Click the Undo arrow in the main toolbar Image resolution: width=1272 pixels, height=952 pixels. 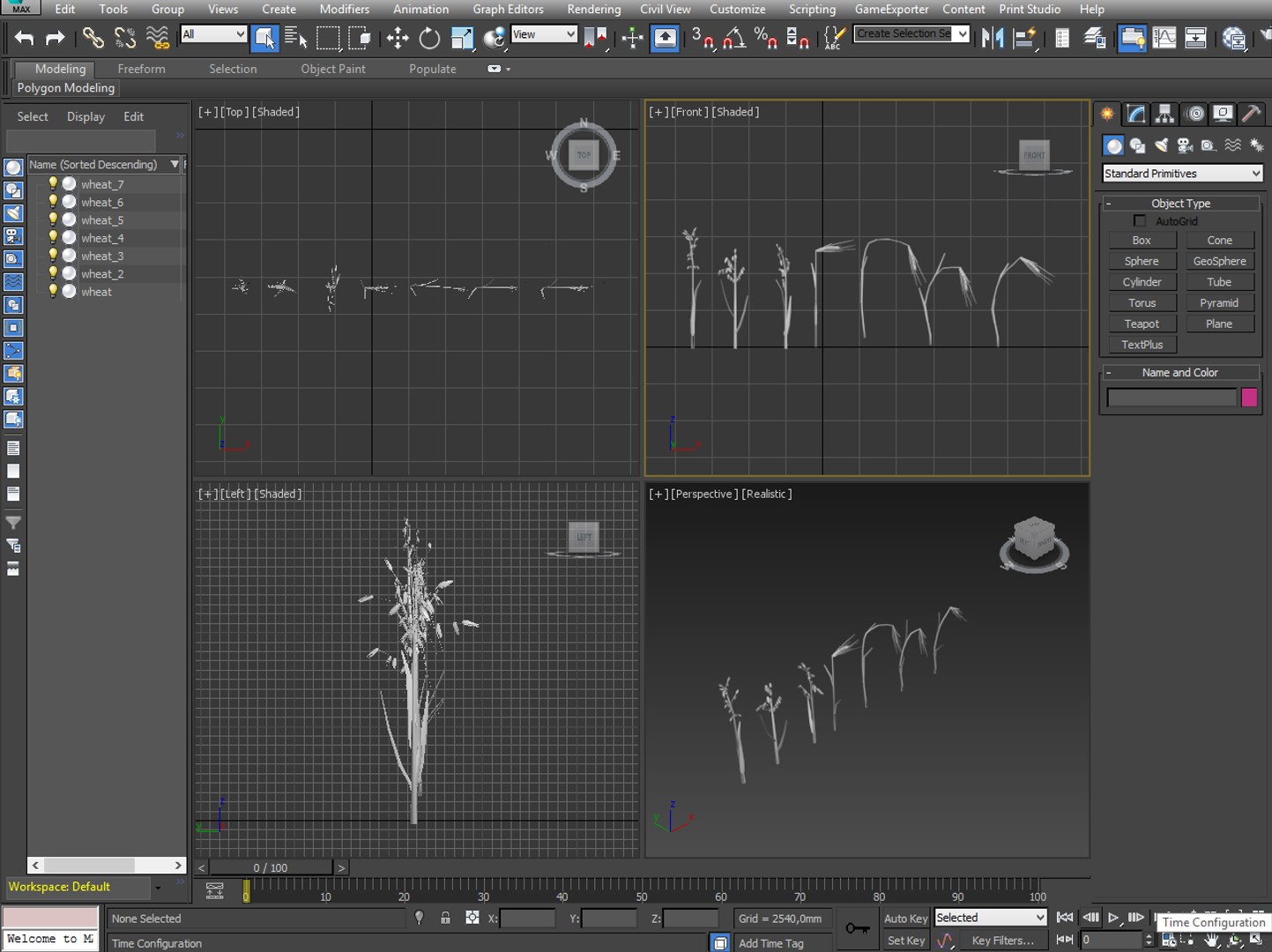pyautogui.click(x=24, y=38)
